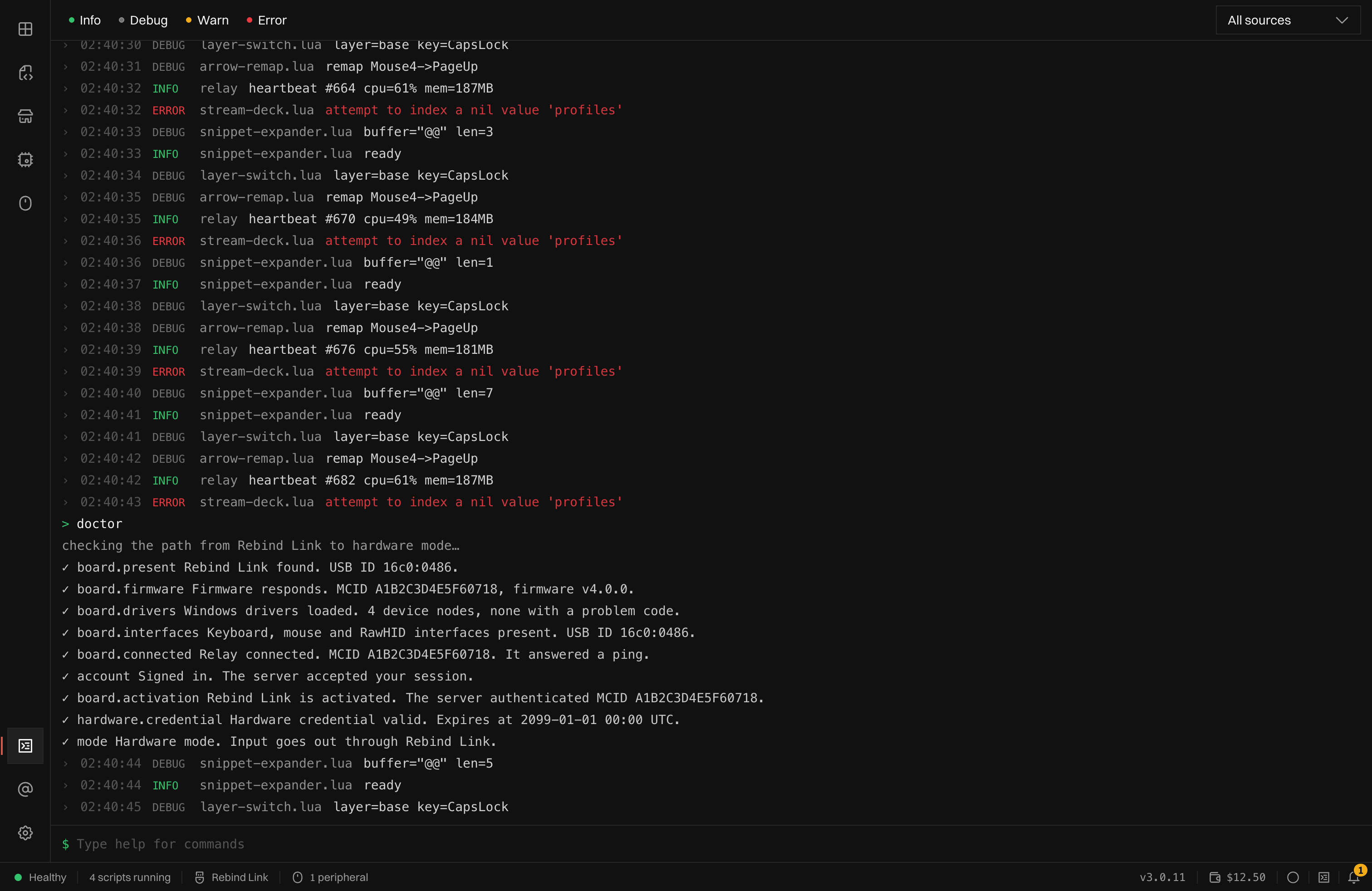
Task: Click the wallet icon beside $12.50
Action: point(1215,877)
